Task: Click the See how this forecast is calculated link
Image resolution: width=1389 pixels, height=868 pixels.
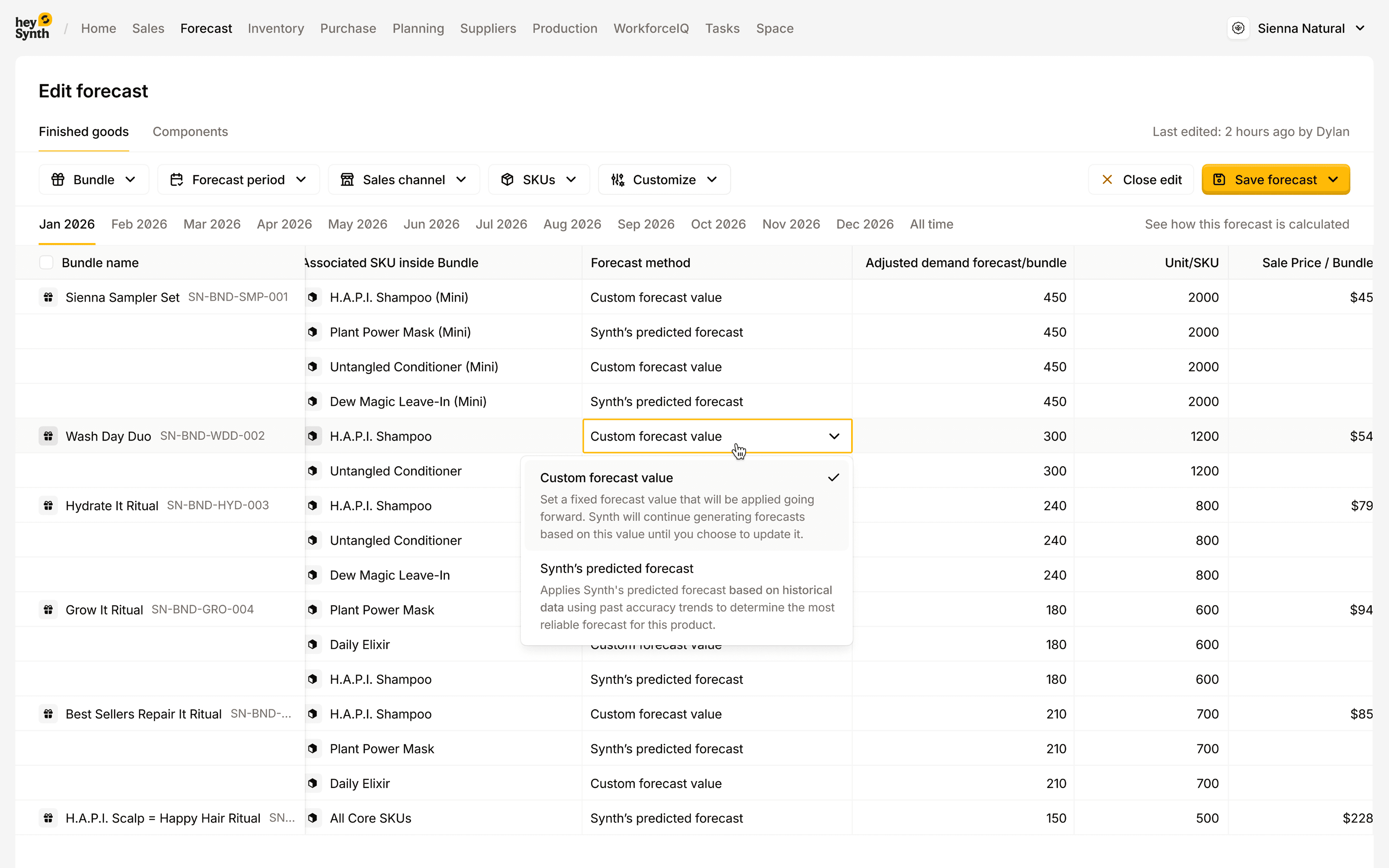Action: click(1246, 224)
